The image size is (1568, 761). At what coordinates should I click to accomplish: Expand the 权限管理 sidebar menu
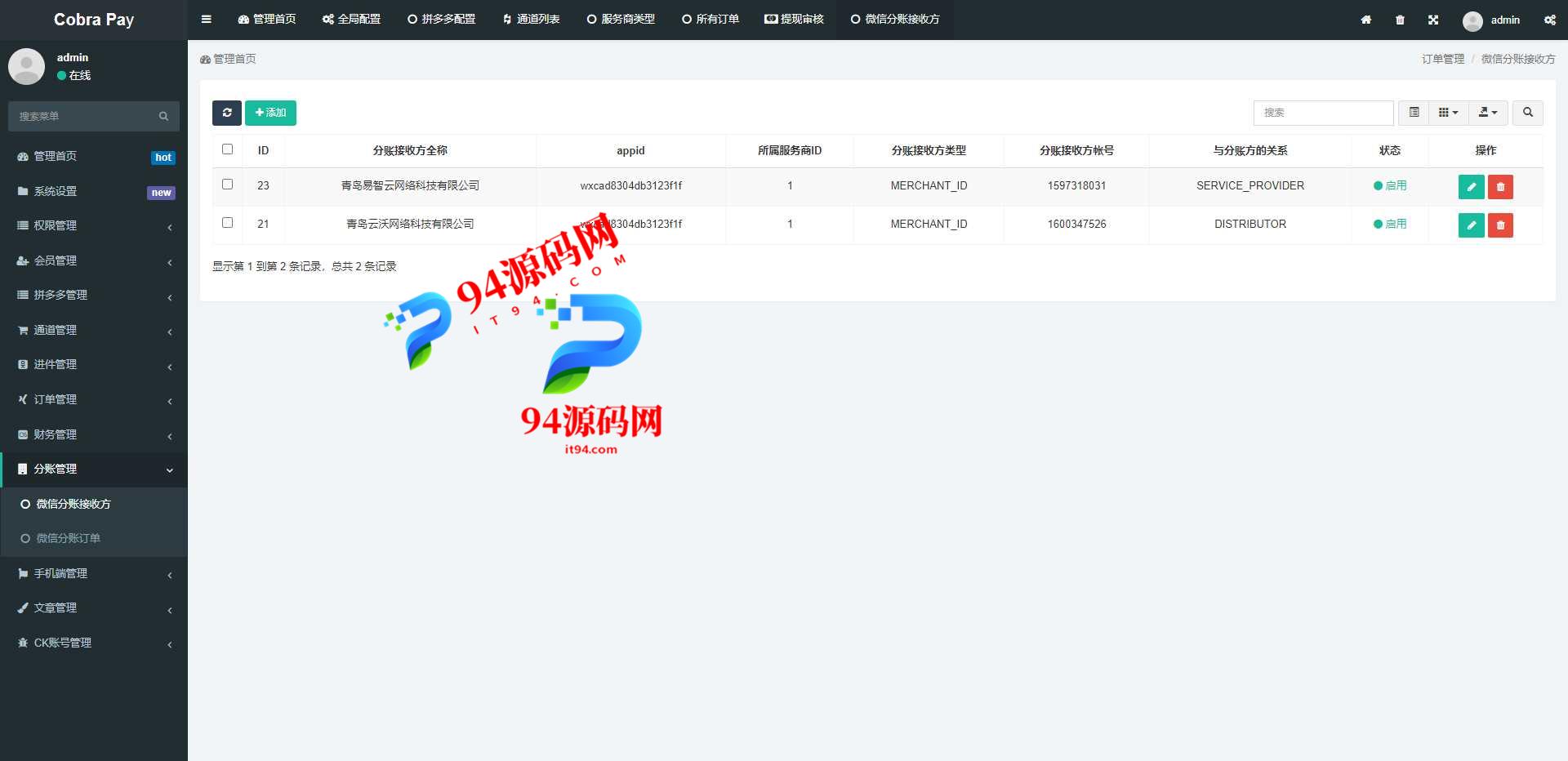pyautogui.click(x=94, y=226)
